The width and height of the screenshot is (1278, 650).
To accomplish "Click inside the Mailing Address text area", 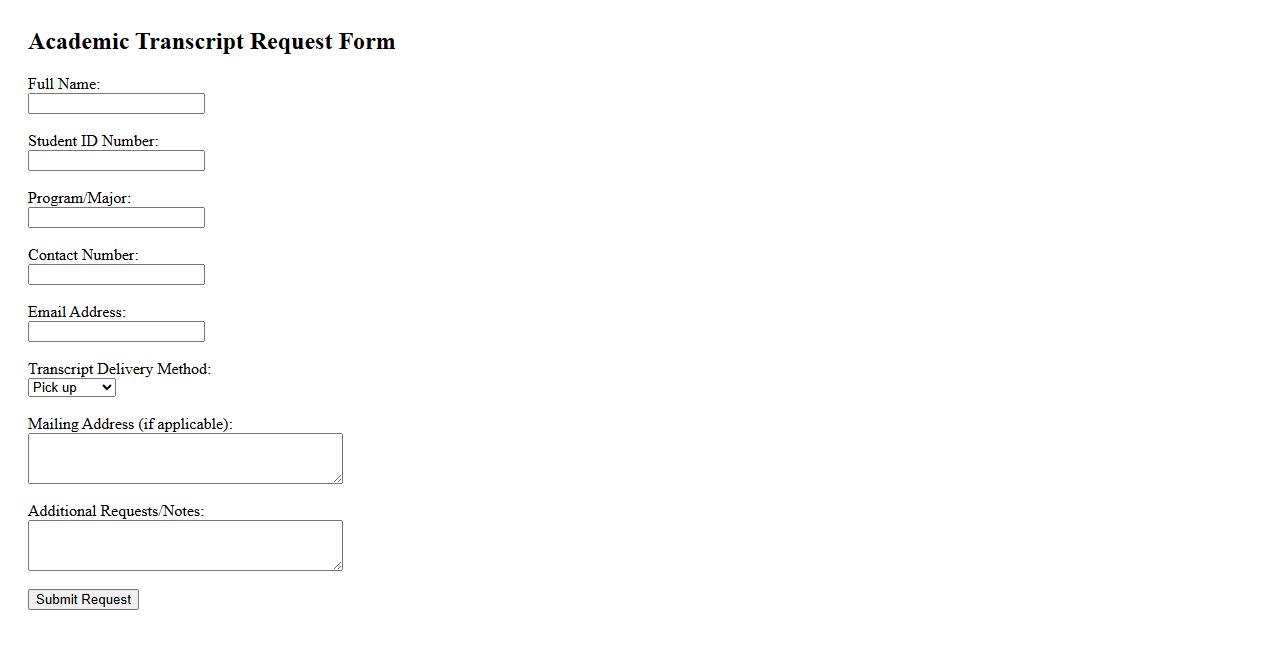I will 185,458.
